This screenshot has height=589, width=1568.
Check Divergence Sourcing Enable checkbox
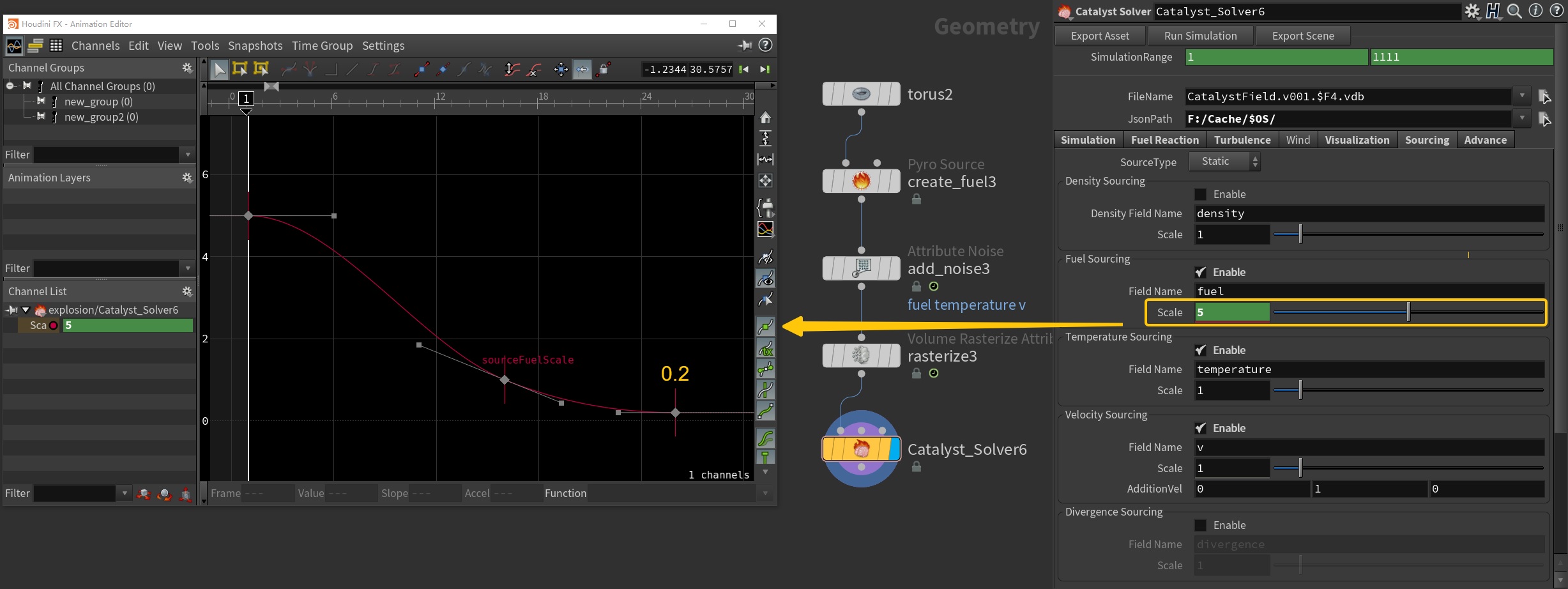(x=1201, y=525)
